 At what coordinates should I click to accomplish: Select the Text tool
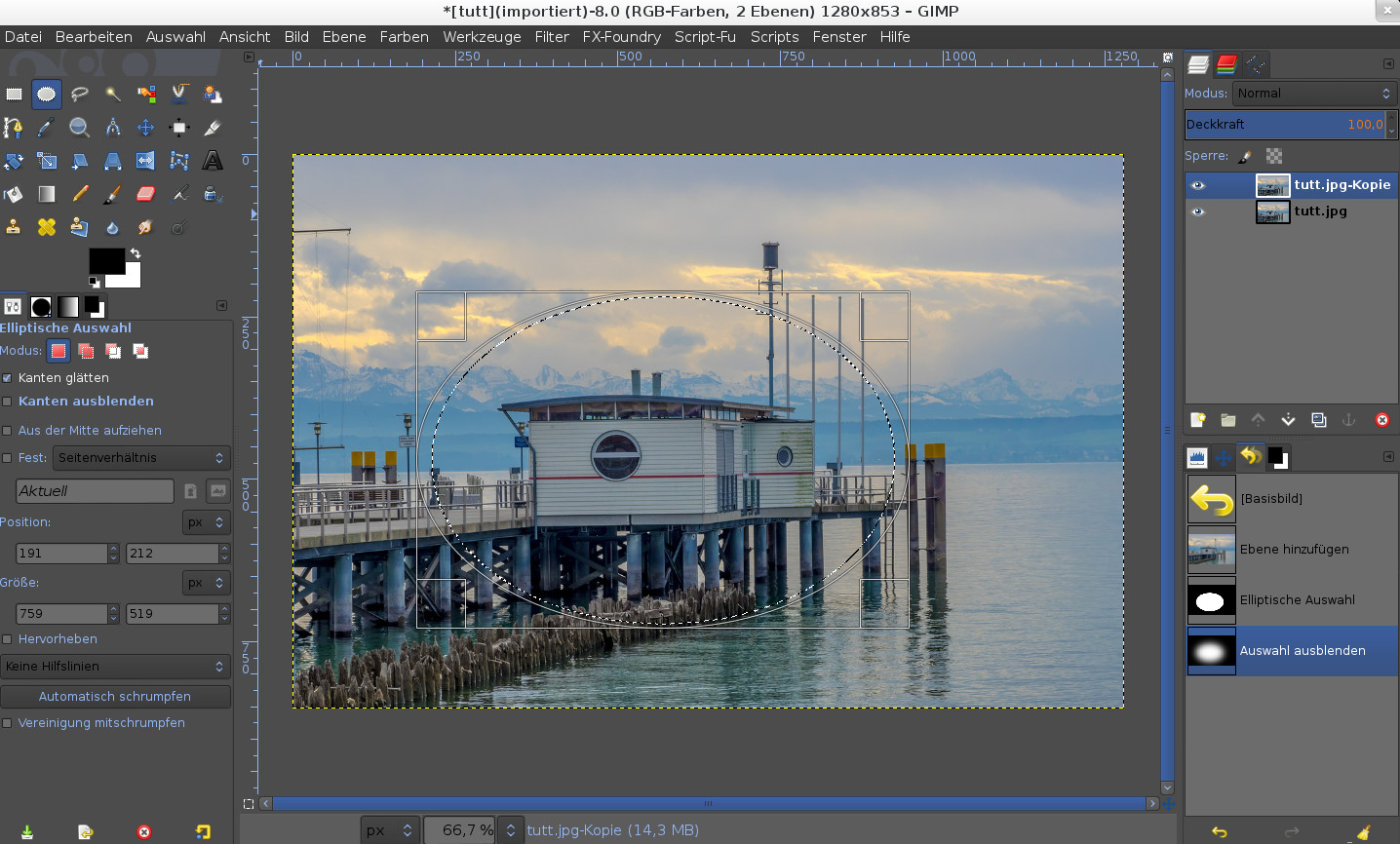(212, 161)
